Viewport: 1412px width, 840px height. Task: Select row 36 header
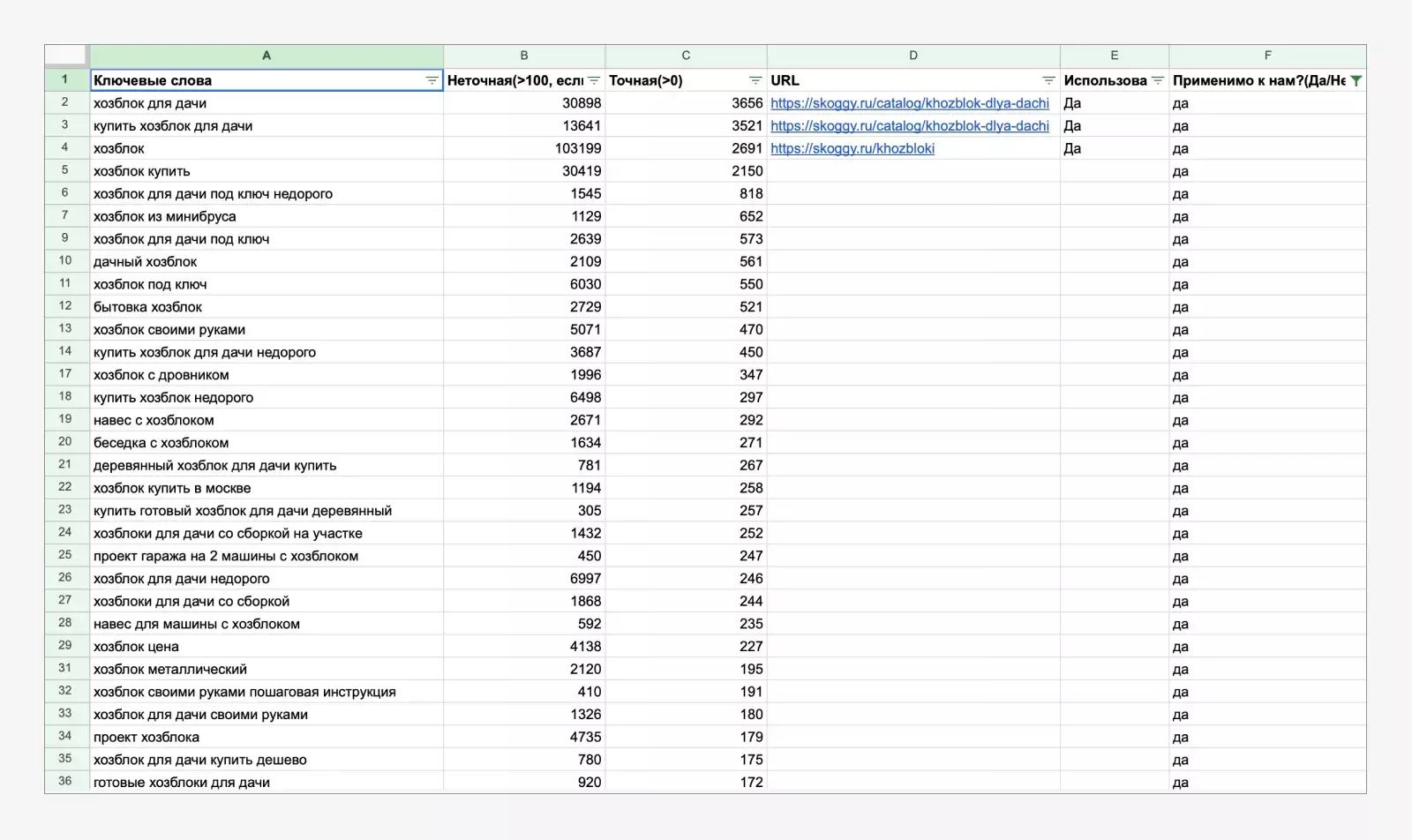coord(66,782)
